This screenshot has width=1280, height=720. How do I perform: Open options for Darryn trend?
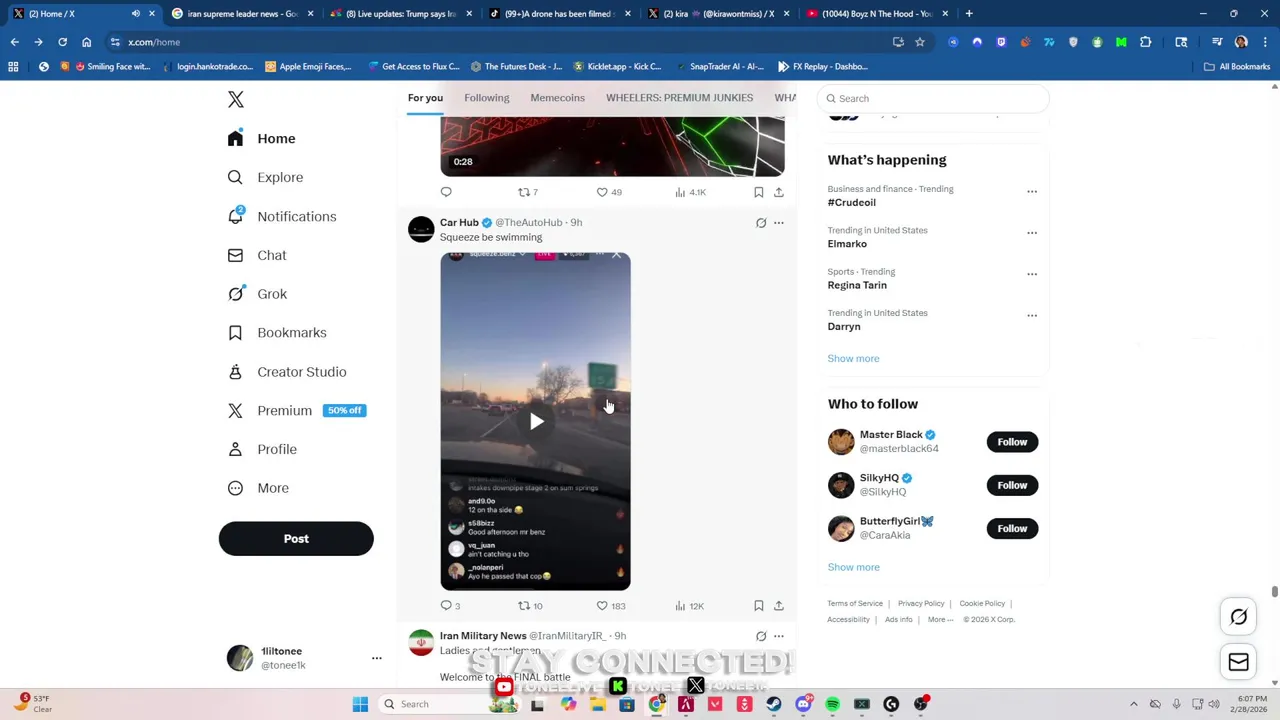(x=1032, y=315)
